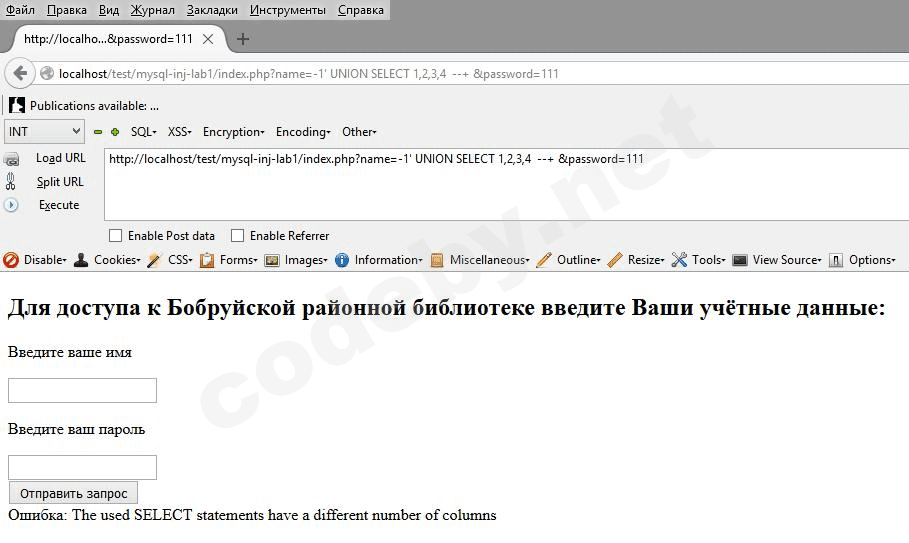
Task: Click the browser address bar URL
Action: click(x=308, y=74)
